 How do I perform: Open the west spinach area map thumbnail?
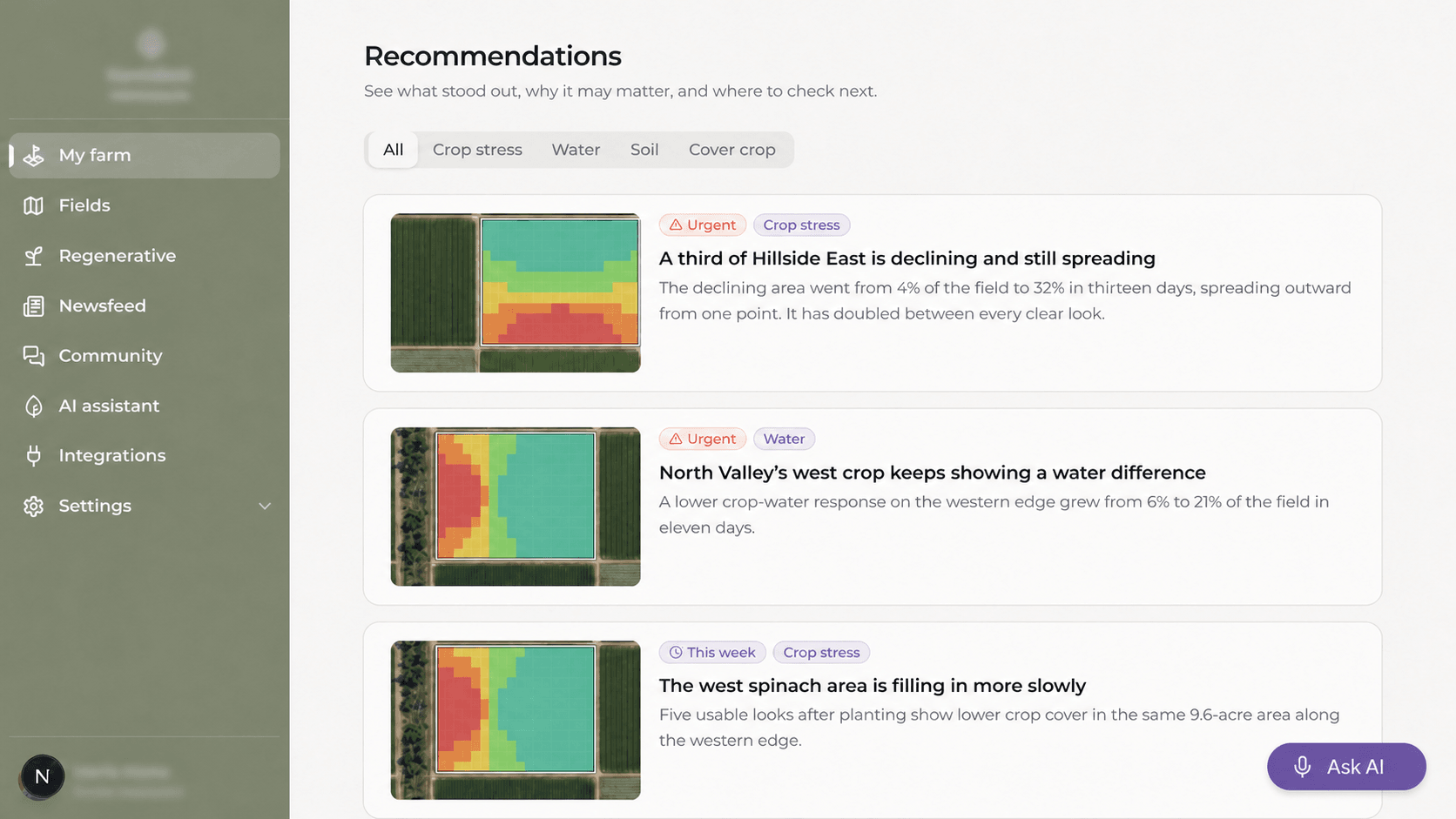click(x=516, y=721)
